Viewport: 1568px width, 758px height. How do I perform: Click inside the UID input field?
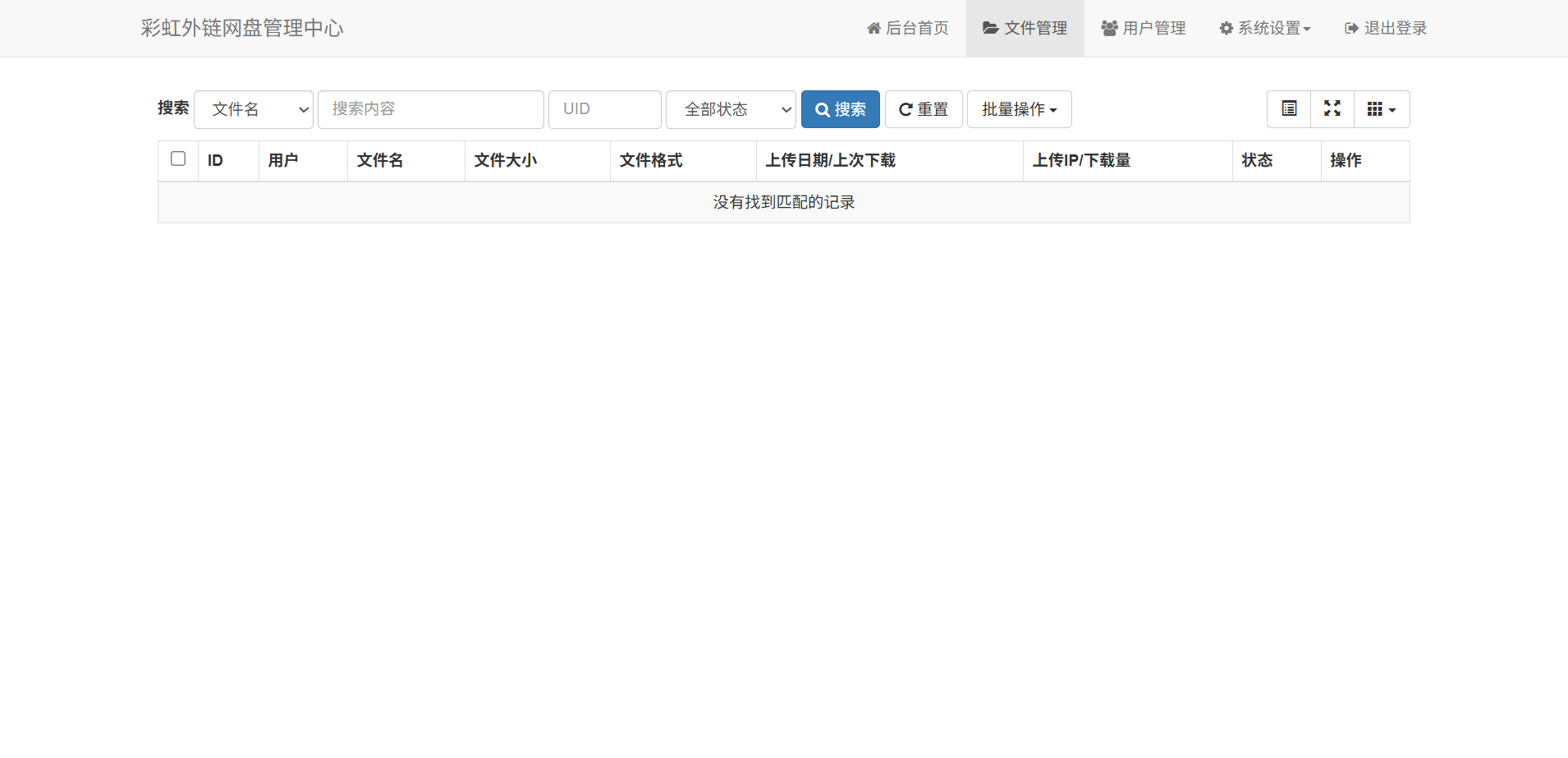click(604, 108)
